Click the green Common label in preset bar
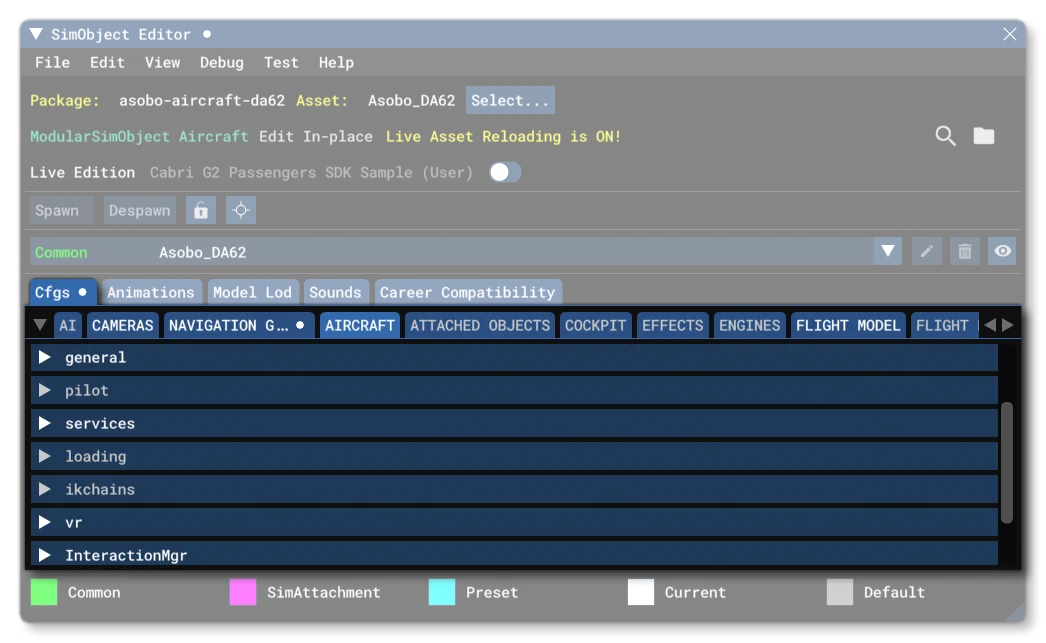 (61, 253)
